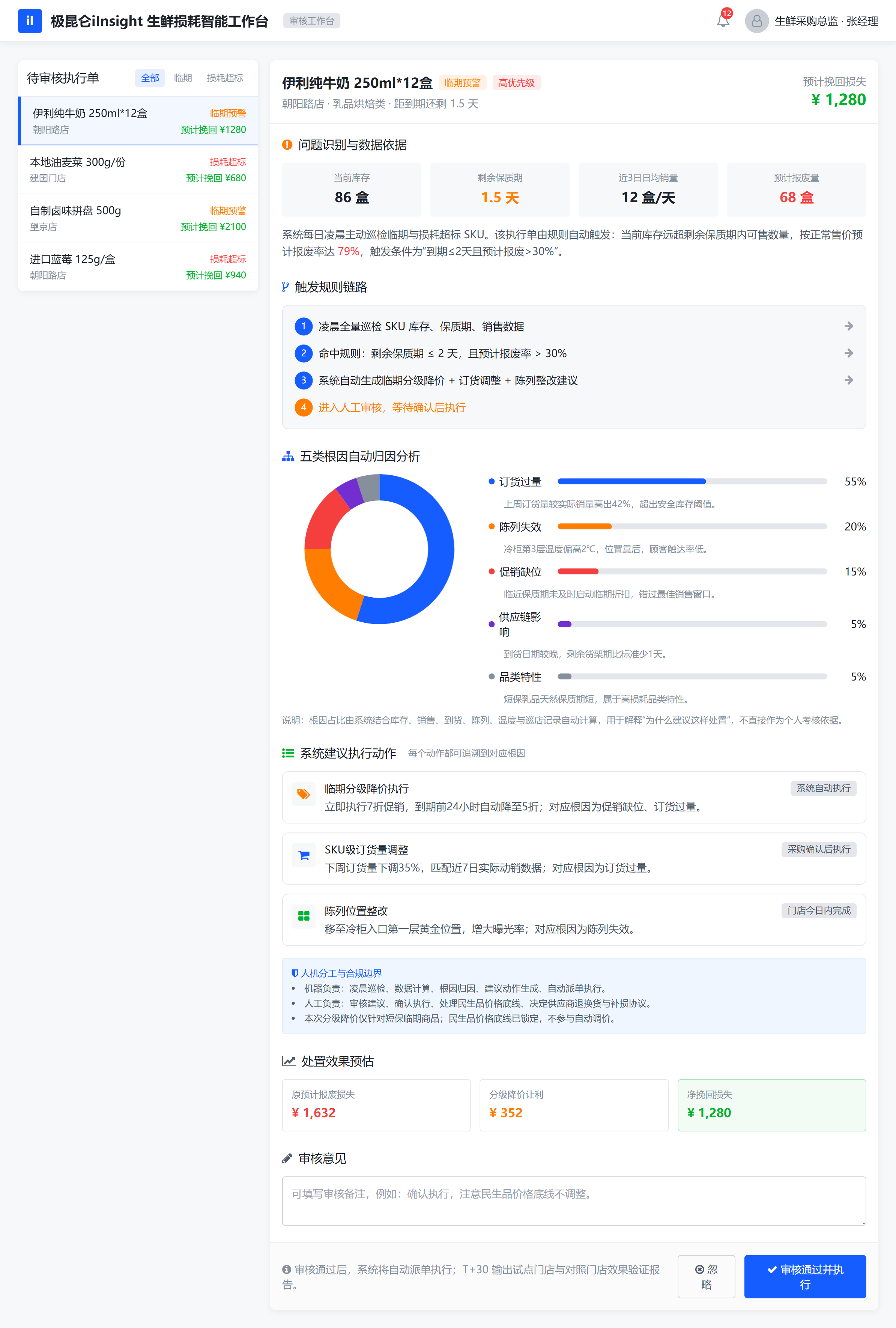Click the user avatar icon for 张经理
The height and width of the screenshot is (1328, 896).
tap(756, 21)
